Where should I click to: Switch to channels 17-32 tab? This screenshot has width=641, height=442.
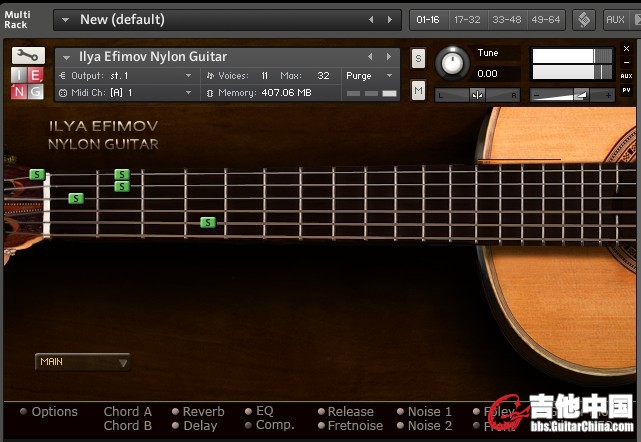(x=468, y=20)
